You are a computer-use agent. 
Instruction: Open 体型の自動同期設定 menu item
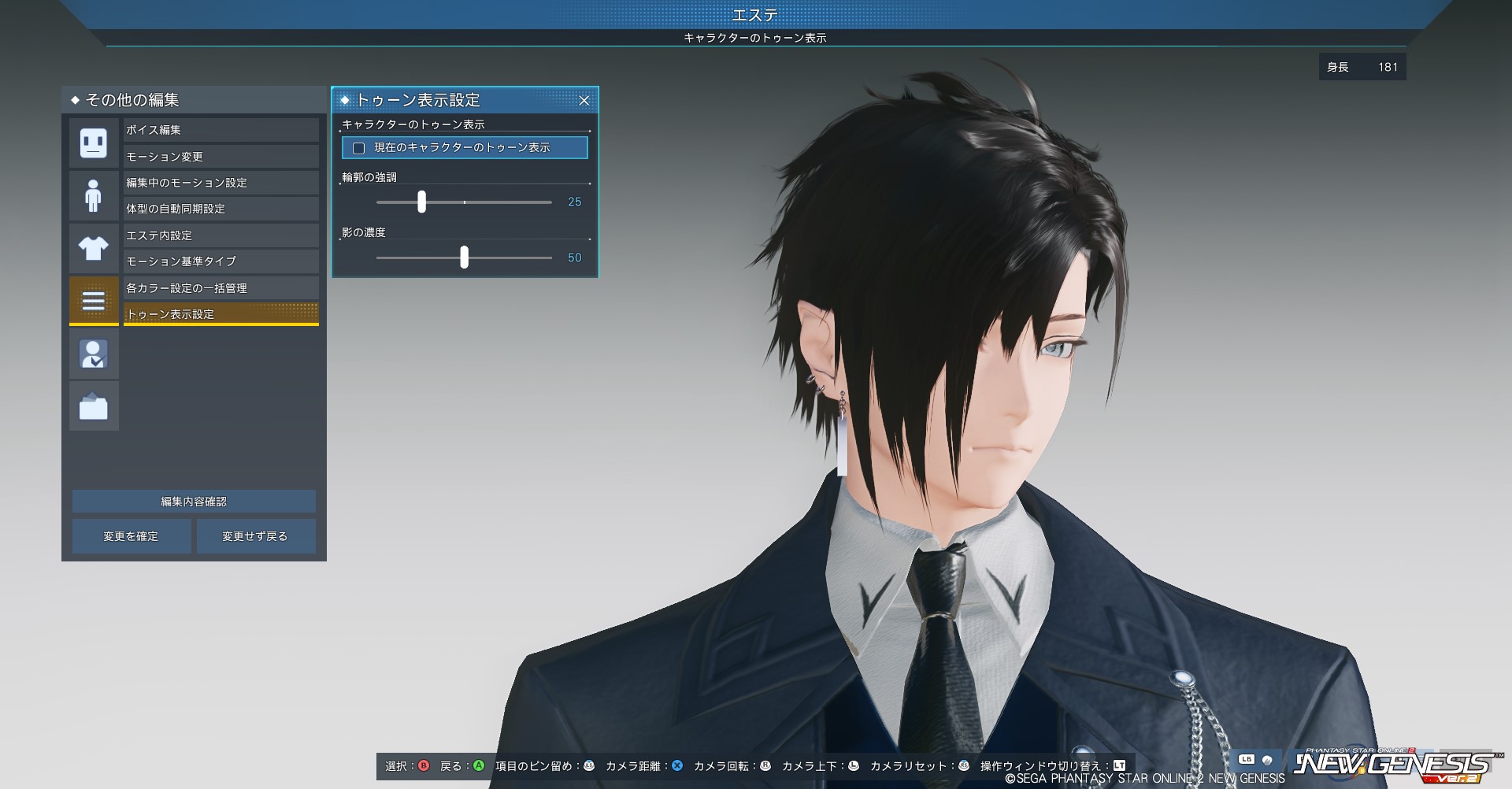[x=221, y=209]
